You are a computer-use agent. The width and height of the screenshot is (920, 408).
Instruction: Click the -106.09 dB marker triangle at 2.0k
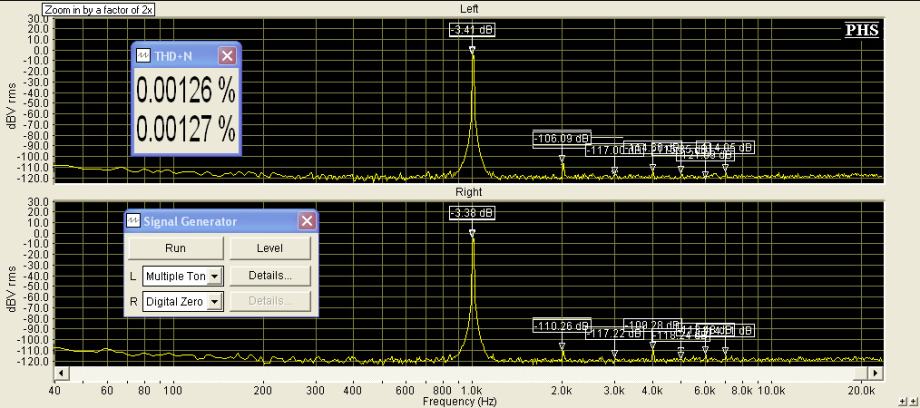pos(562,159)
